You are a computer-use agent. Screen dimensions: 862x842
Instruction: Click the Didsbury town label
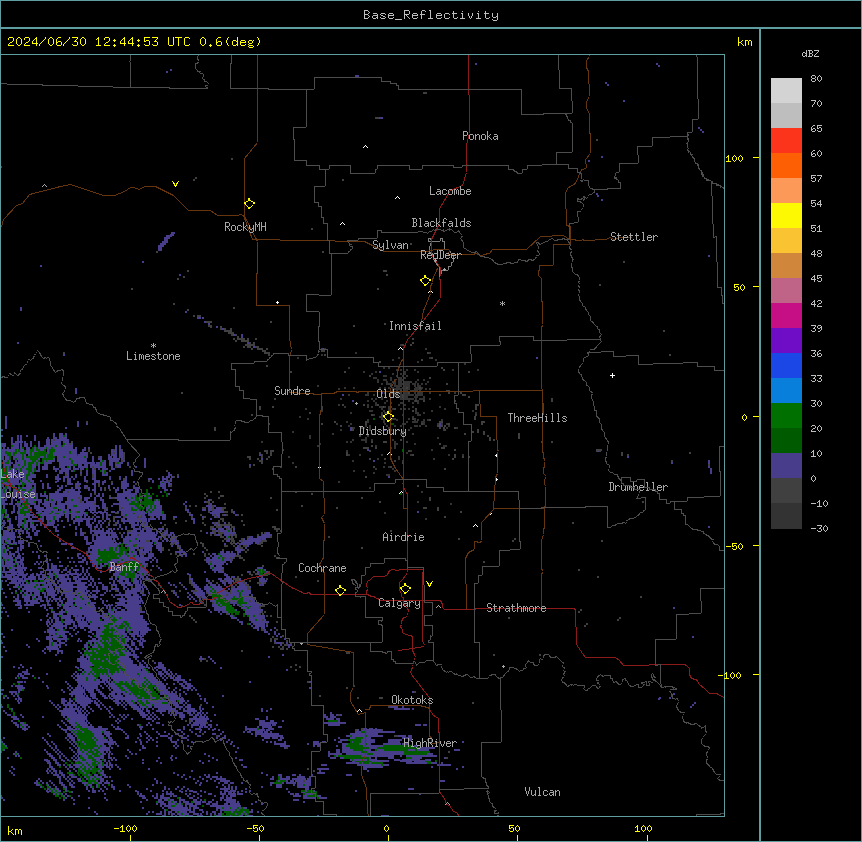(x=383, y=431)
